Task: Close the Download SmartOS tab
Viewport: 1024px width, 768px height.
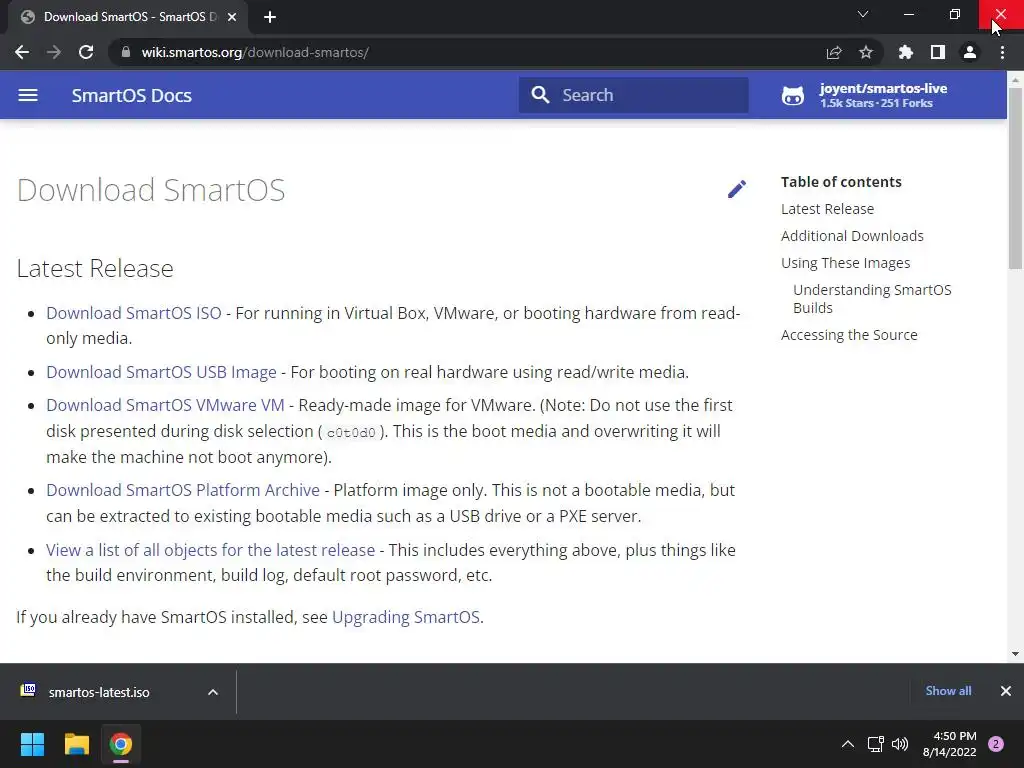Action: (232, 17)
